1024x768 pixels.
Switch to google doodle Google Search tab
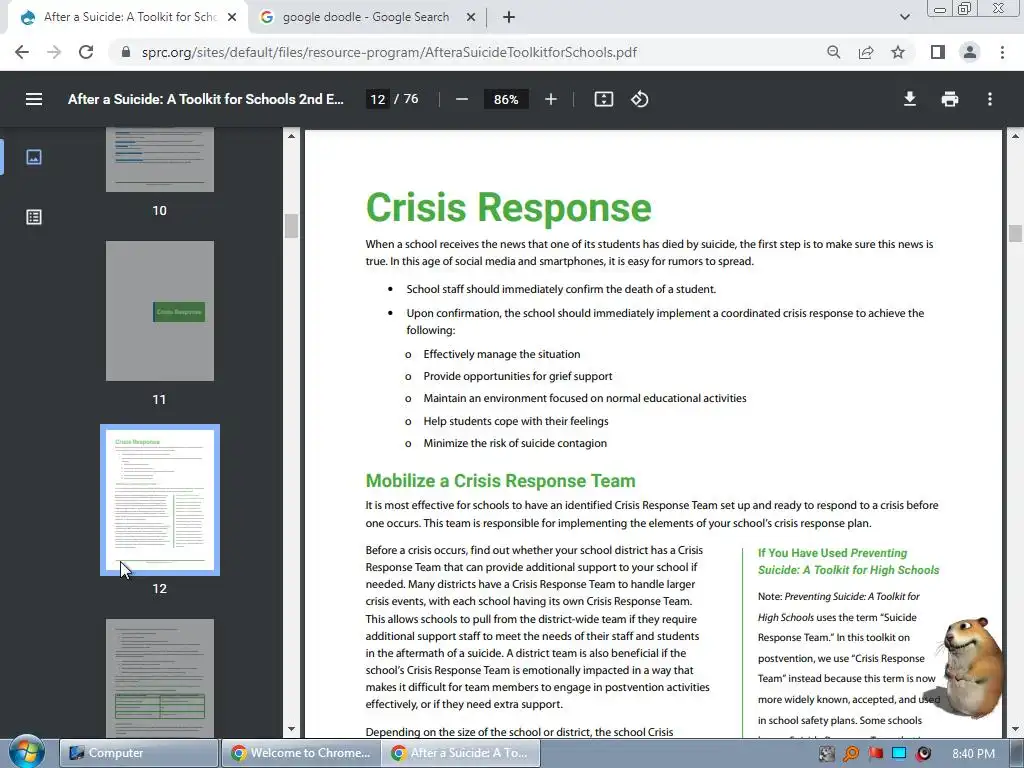coord(366,18)
